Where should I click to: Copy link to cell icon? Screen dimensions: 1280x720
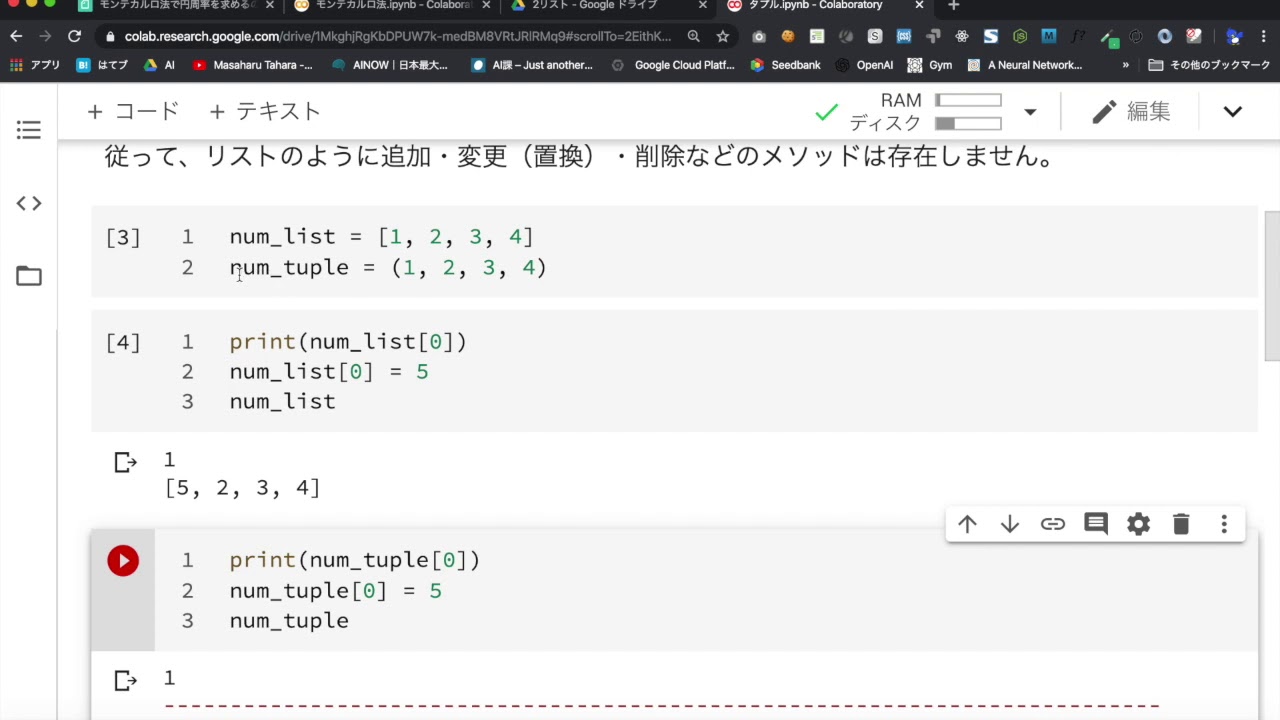tap(1053, 524)
